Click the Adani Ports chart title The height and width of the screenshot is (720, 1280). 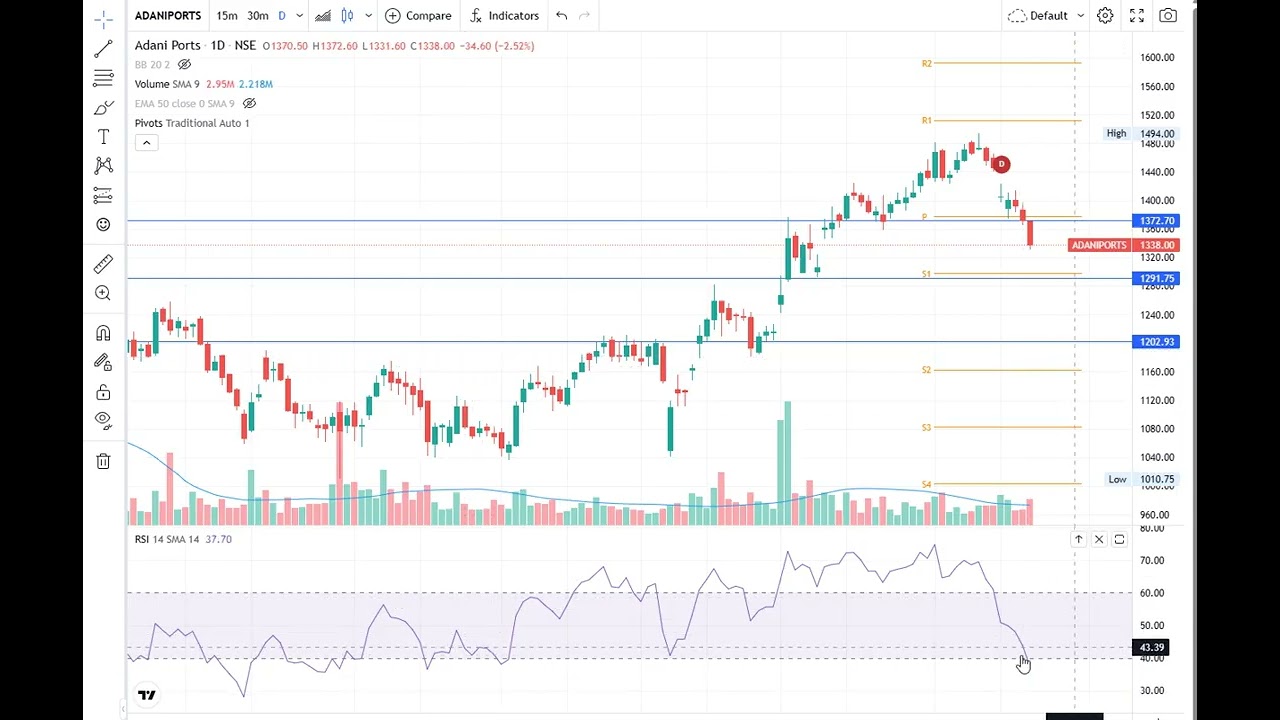click(168, 46)
